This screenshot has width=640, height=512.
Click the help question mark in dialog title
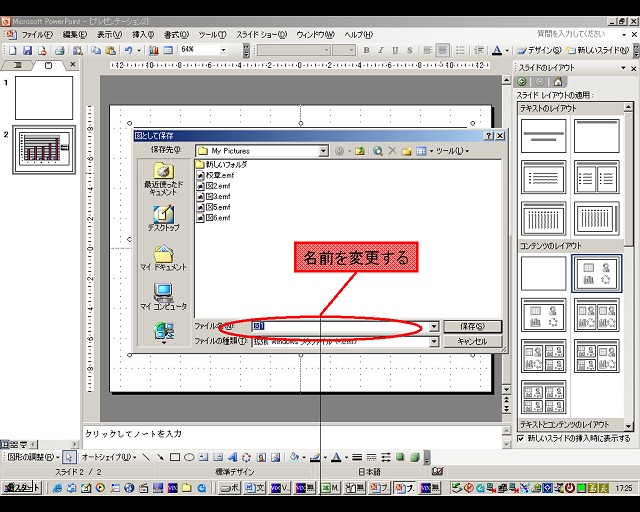pyautogui.click(x=489, y=136)
